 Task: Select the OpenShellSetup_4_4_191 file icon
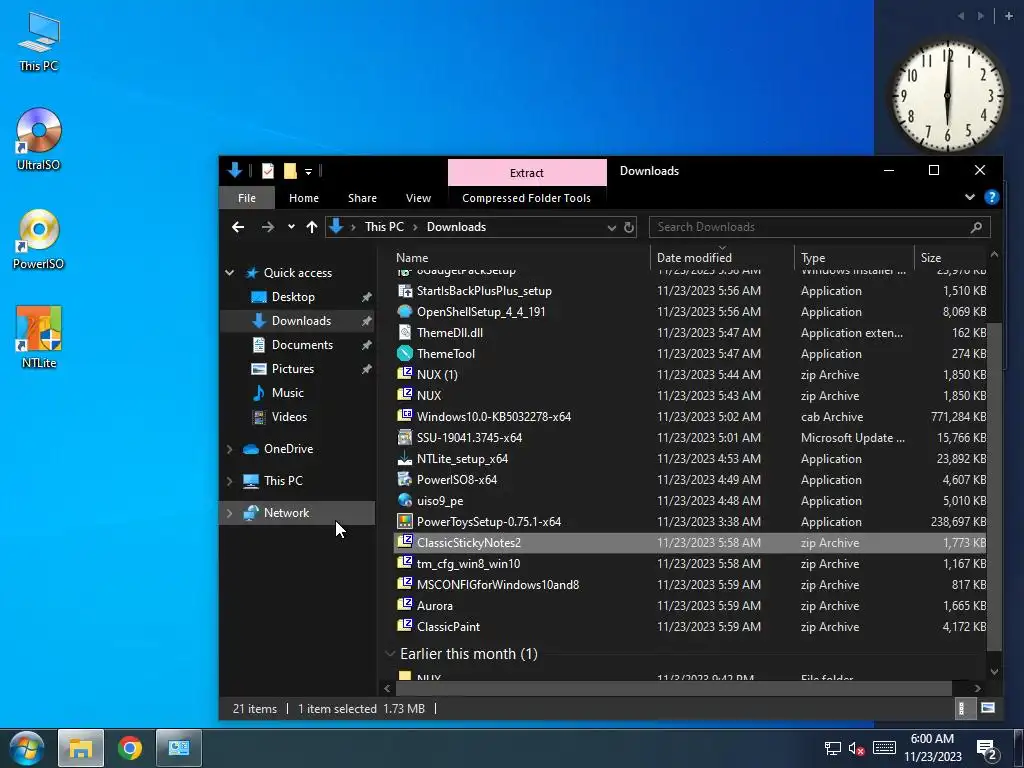tap(405, 312)
